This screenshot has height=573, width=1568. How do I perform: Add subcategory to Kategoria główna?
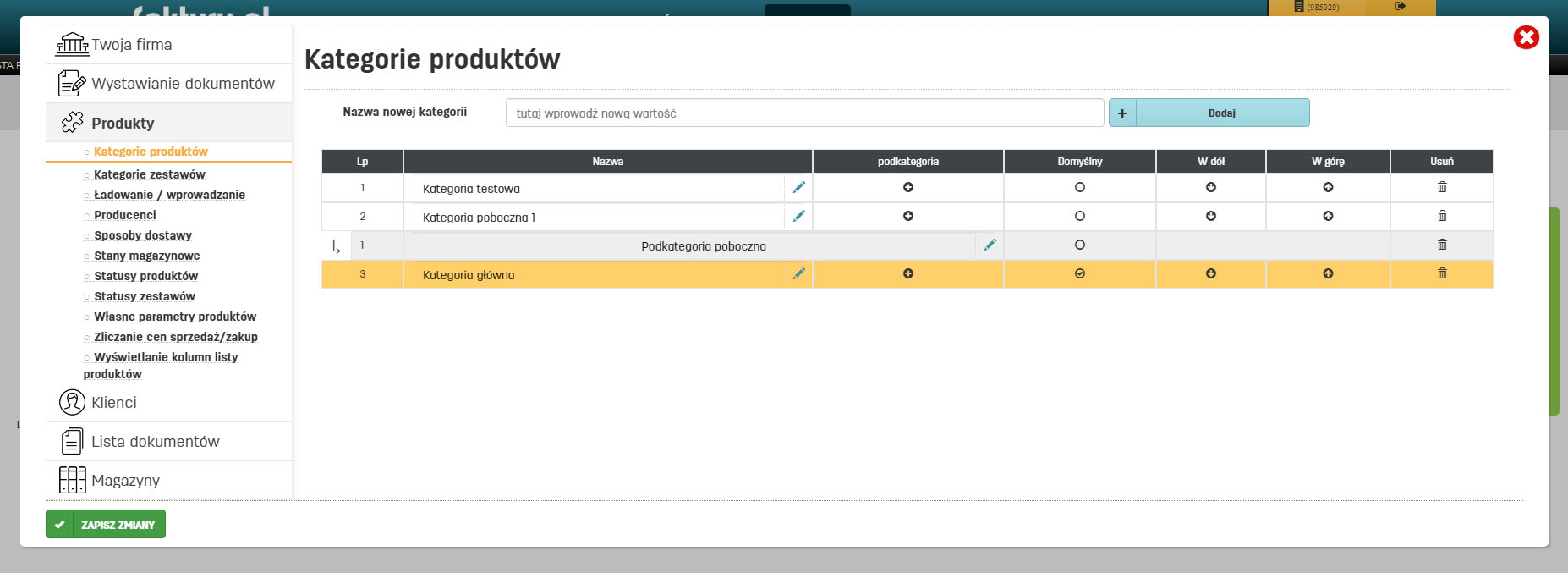pyautogui.click(x=908, y=273)
